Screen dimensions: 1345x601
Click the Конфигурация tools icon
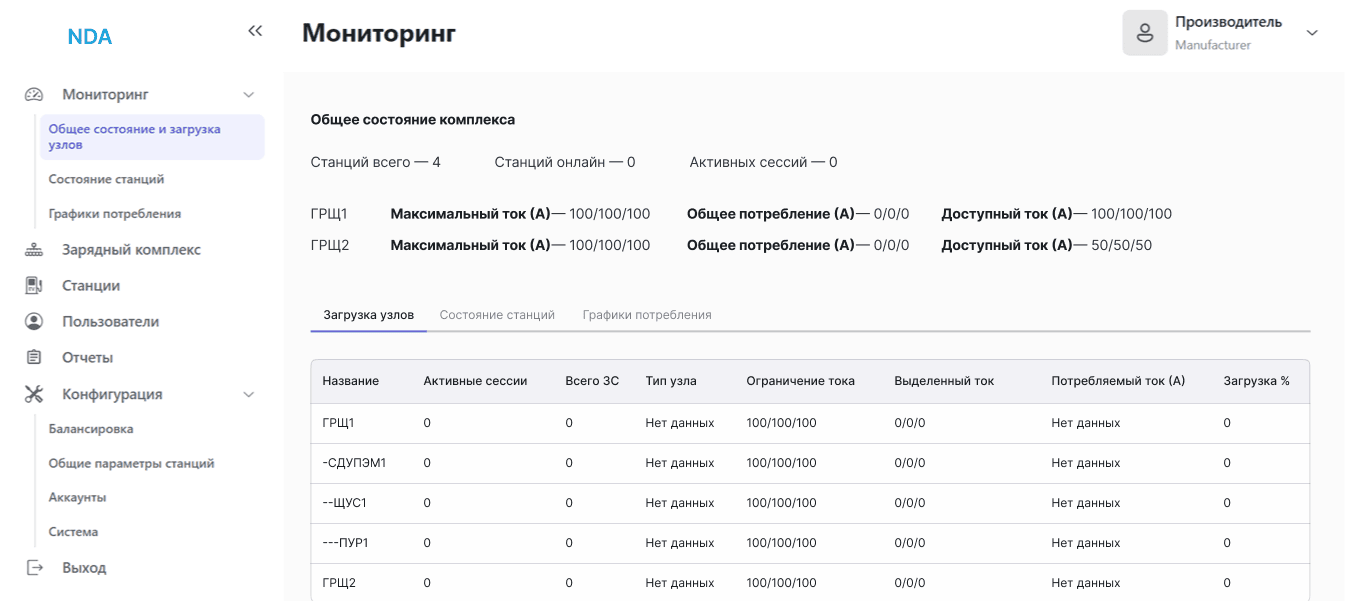tap(34, 394)
